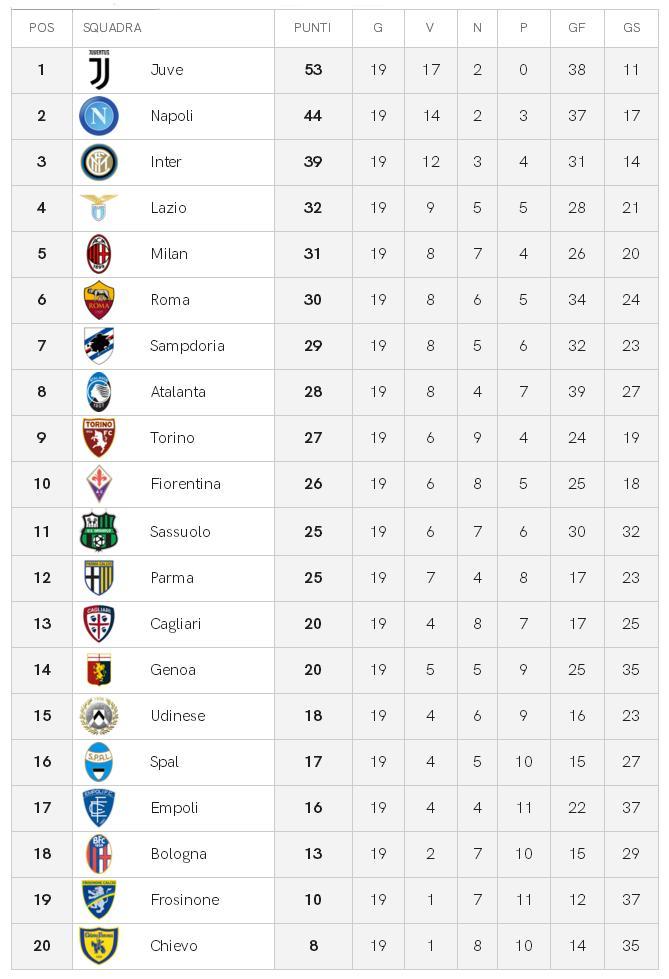
Task: Click the Frosinone team name
Action: click(x=185, y=900)
